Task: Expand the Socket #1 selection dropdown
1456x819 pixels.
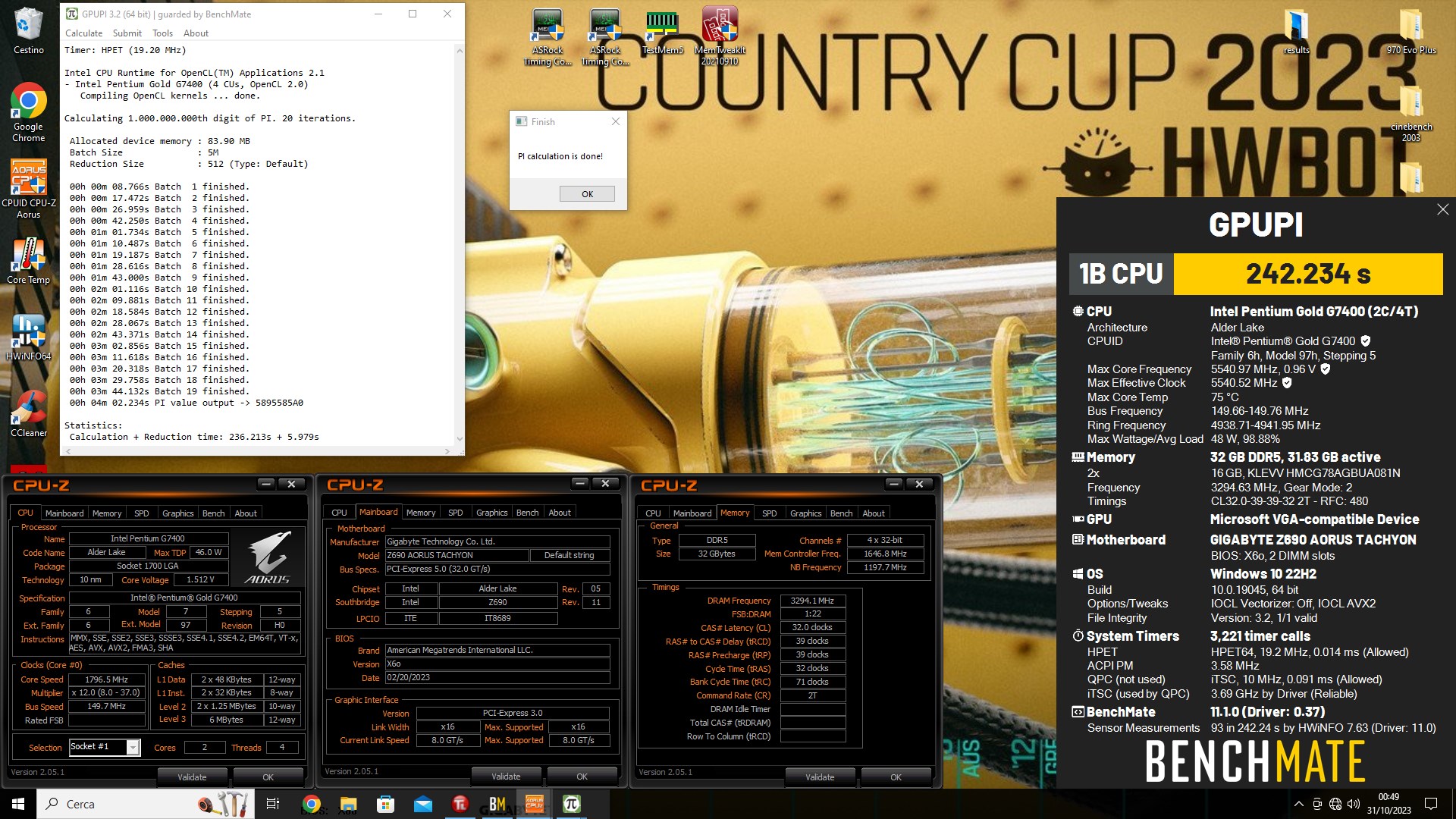Action: [133, 748]
